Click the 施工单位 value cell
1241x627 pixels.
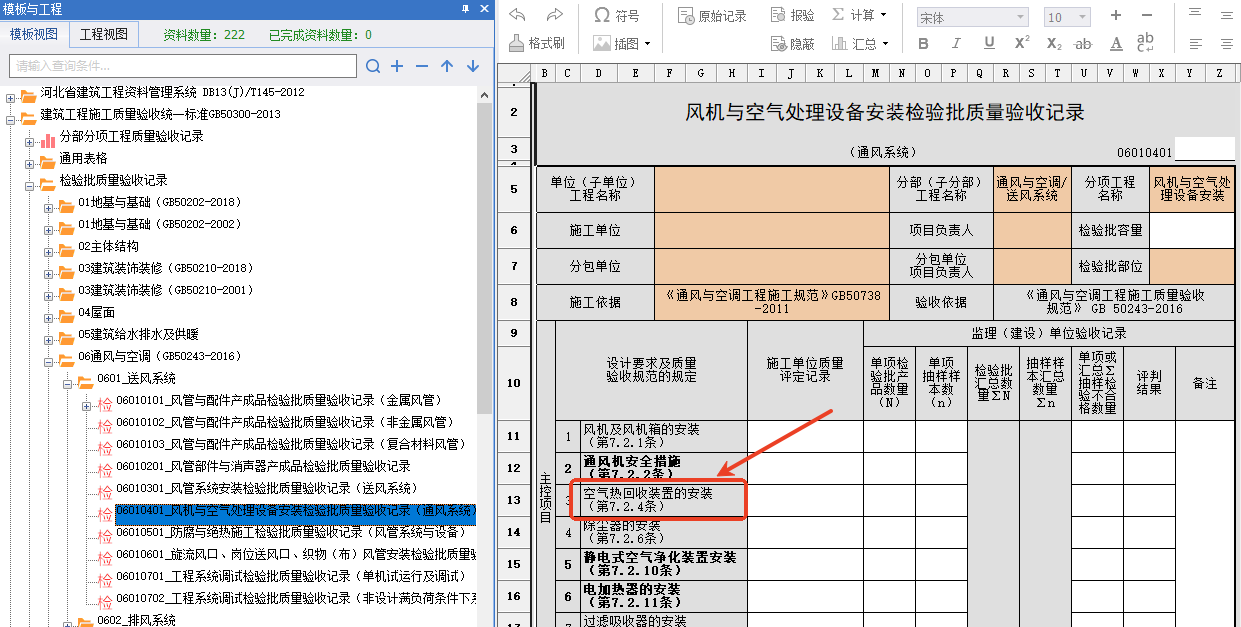click(771, 230)
